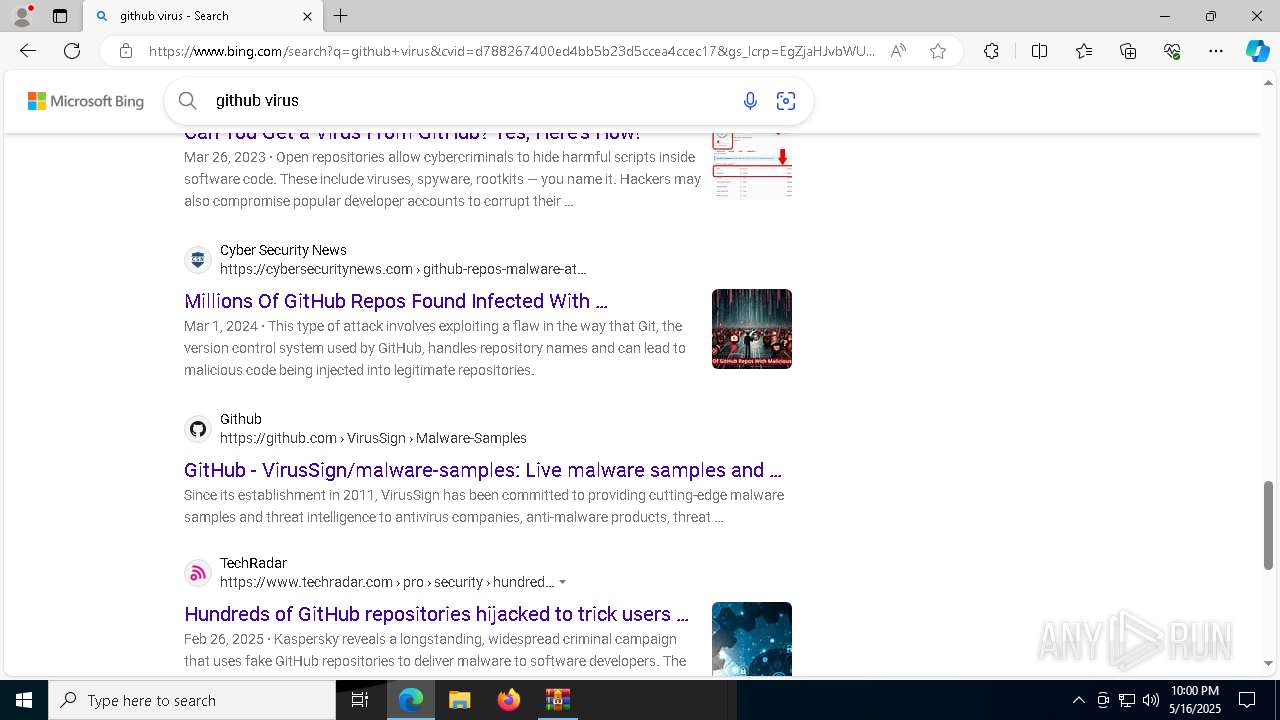
Task: Open the Tab actions menu icon
Action: point(60,16)
